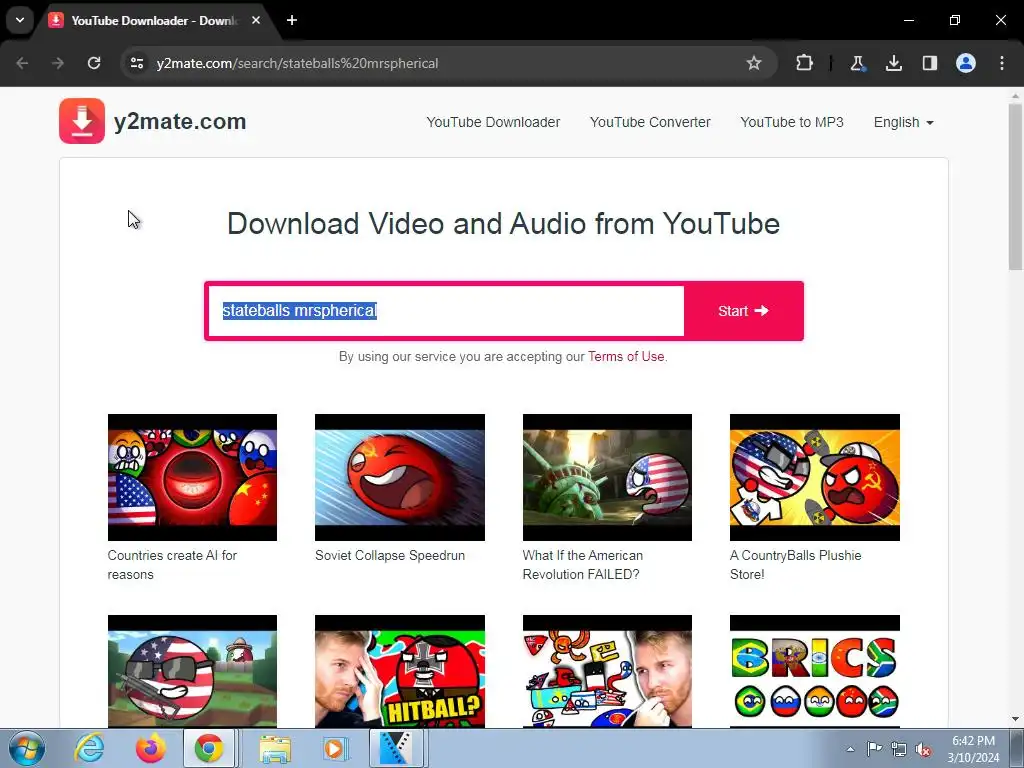Viewport: 1024px width, 768px height.
Task: Open American Revolution FAILED video thumbnail
Action: [607, 477]
